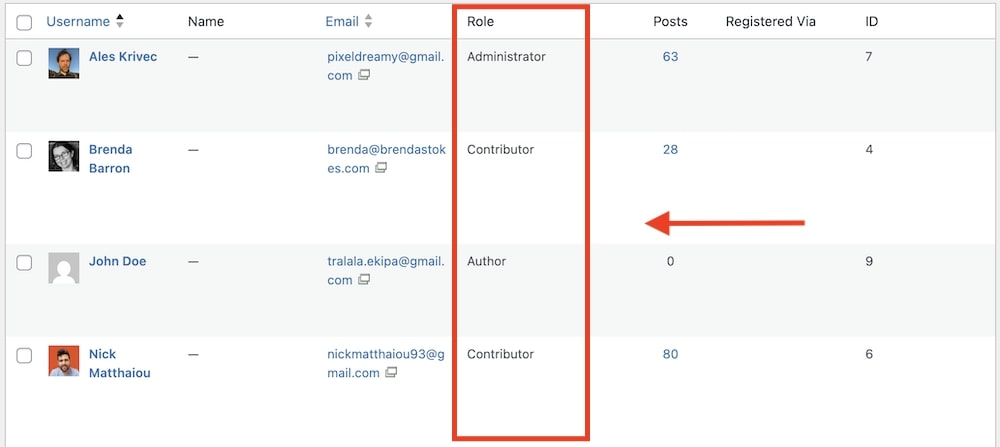
Task: View Ales Krivec's 63 posts
Action: (x=670, y=57)
